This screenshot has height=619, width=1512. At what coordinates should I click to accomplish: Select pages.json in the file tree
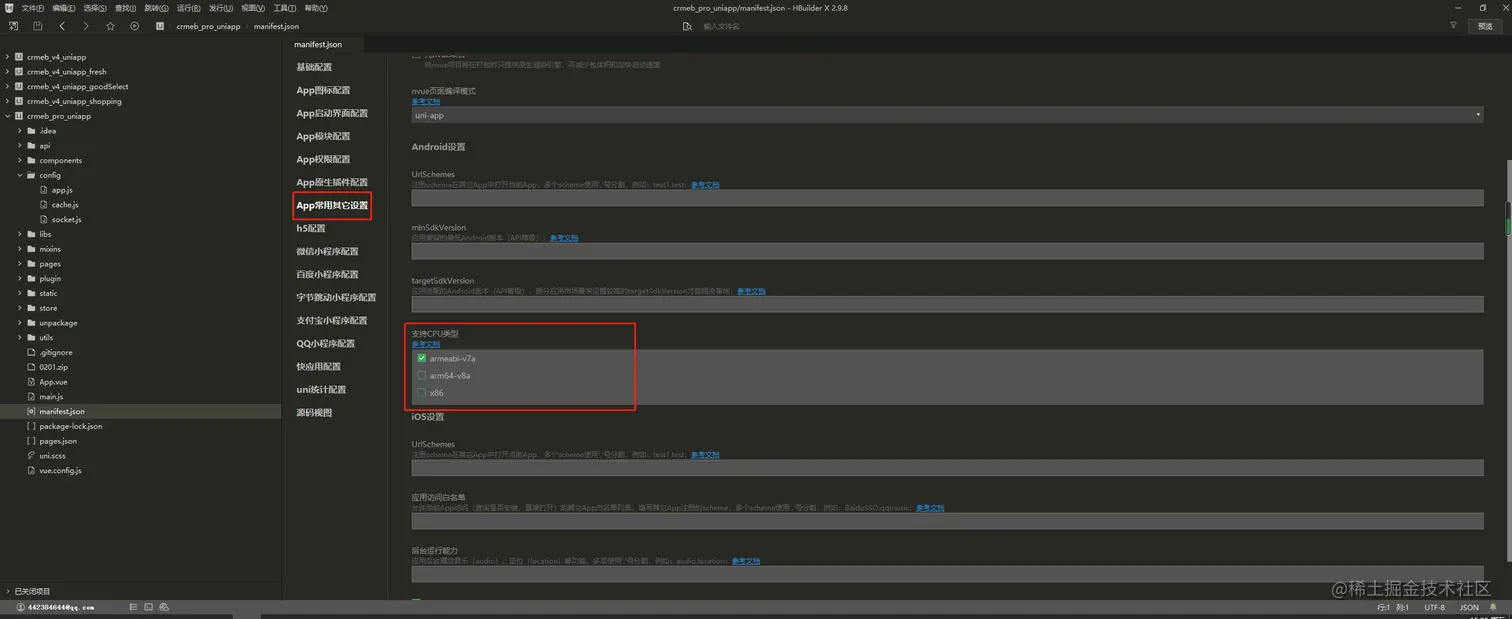click(58, 441)
